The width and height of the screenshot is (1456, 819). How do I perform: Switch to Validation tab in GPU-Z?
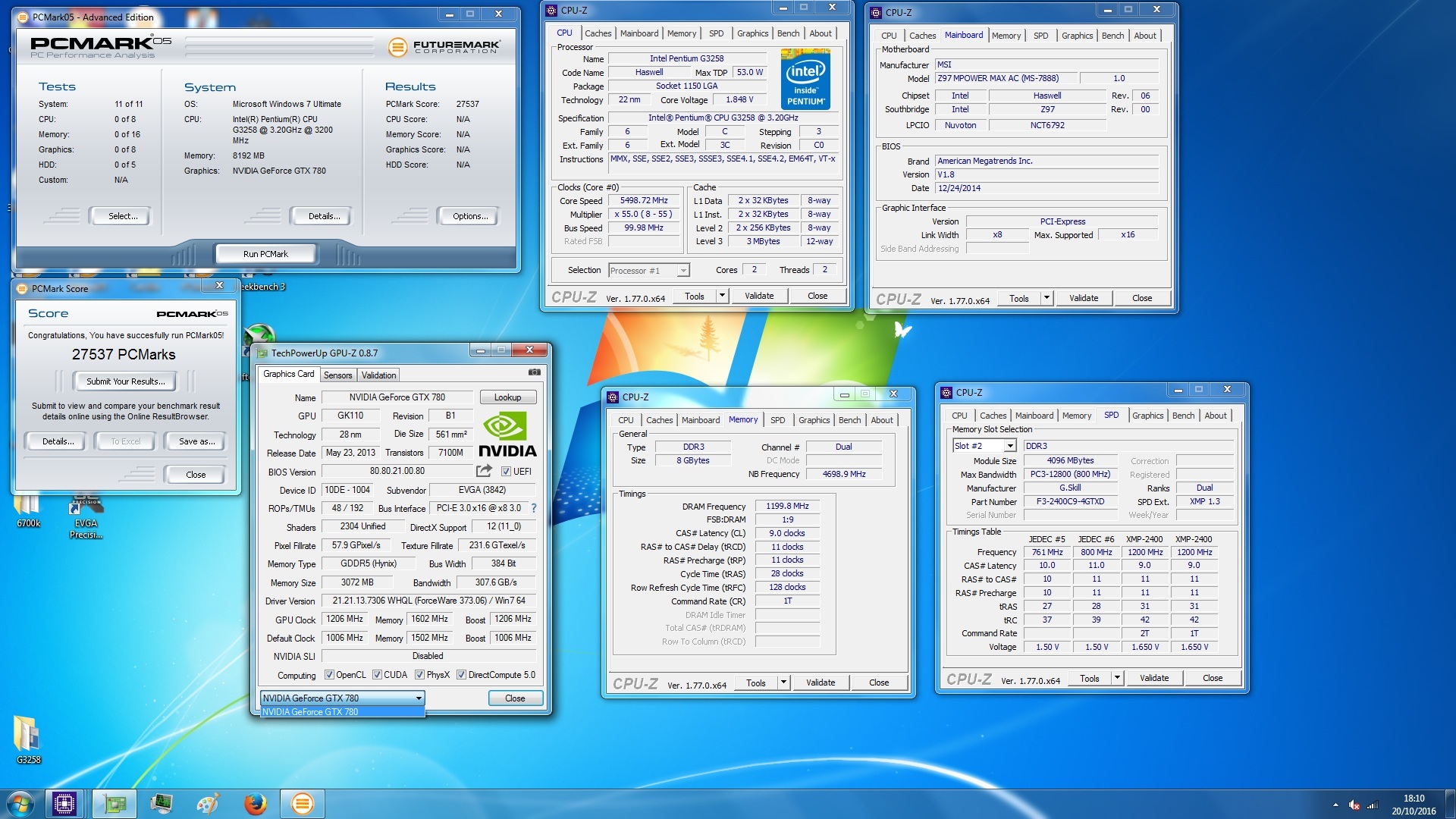click(x=378, y=375)
